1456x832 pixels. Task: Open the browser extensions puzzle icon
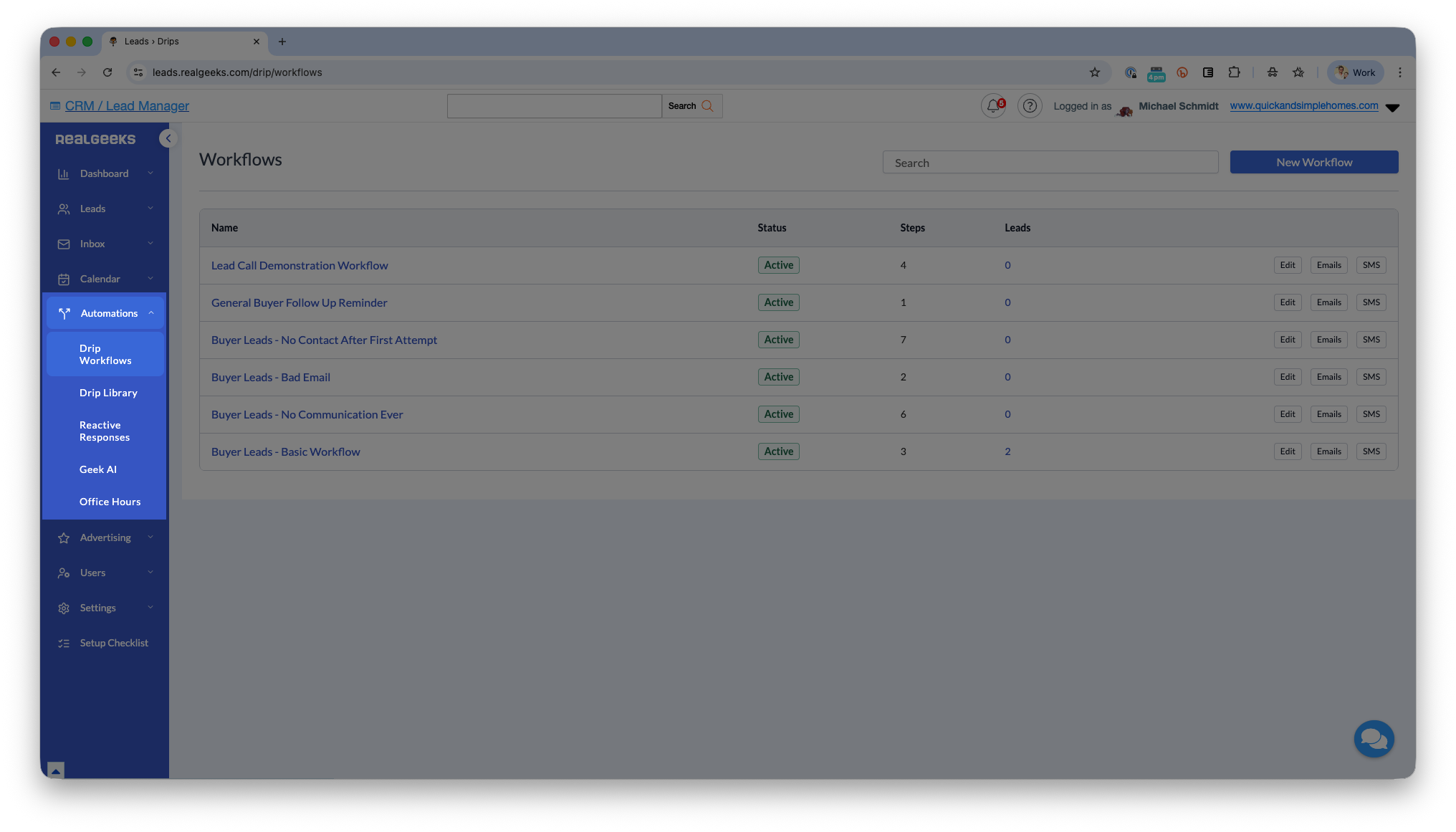point(1234,72)
